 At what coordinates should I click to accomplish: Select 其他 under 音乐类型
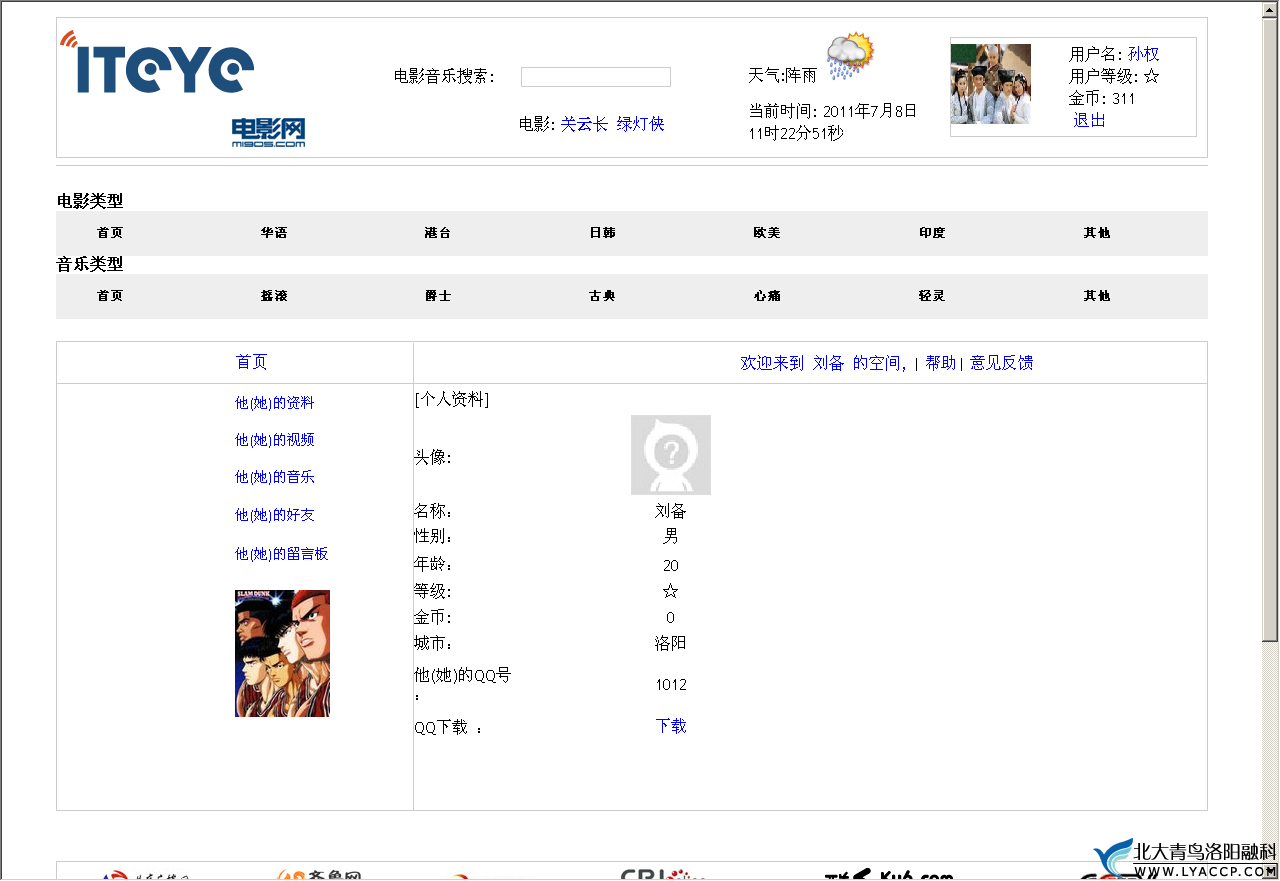[x=1097, y=296]
